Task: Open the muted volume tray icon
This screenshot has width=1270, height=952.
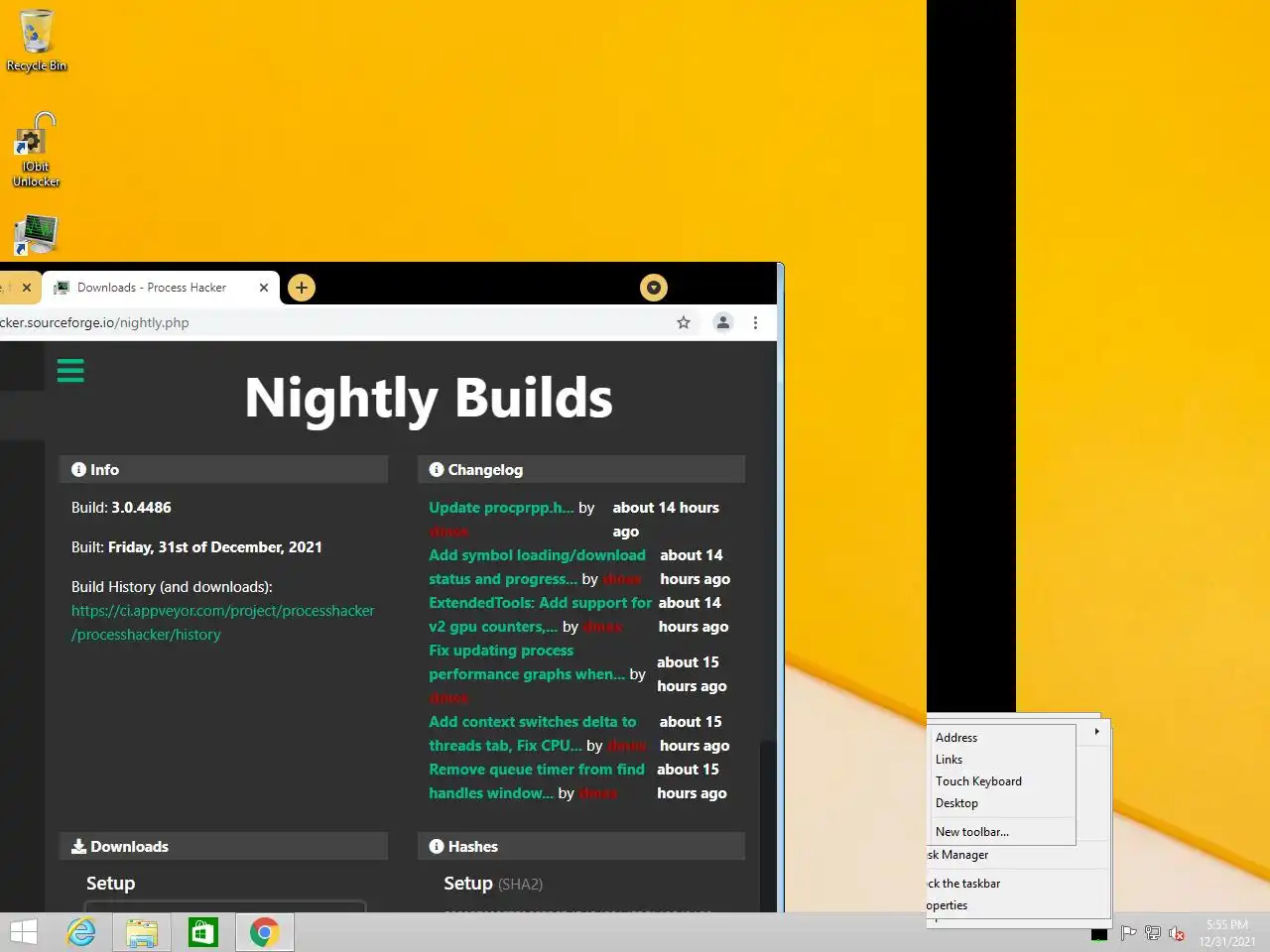Action: tap(1177, 932)
